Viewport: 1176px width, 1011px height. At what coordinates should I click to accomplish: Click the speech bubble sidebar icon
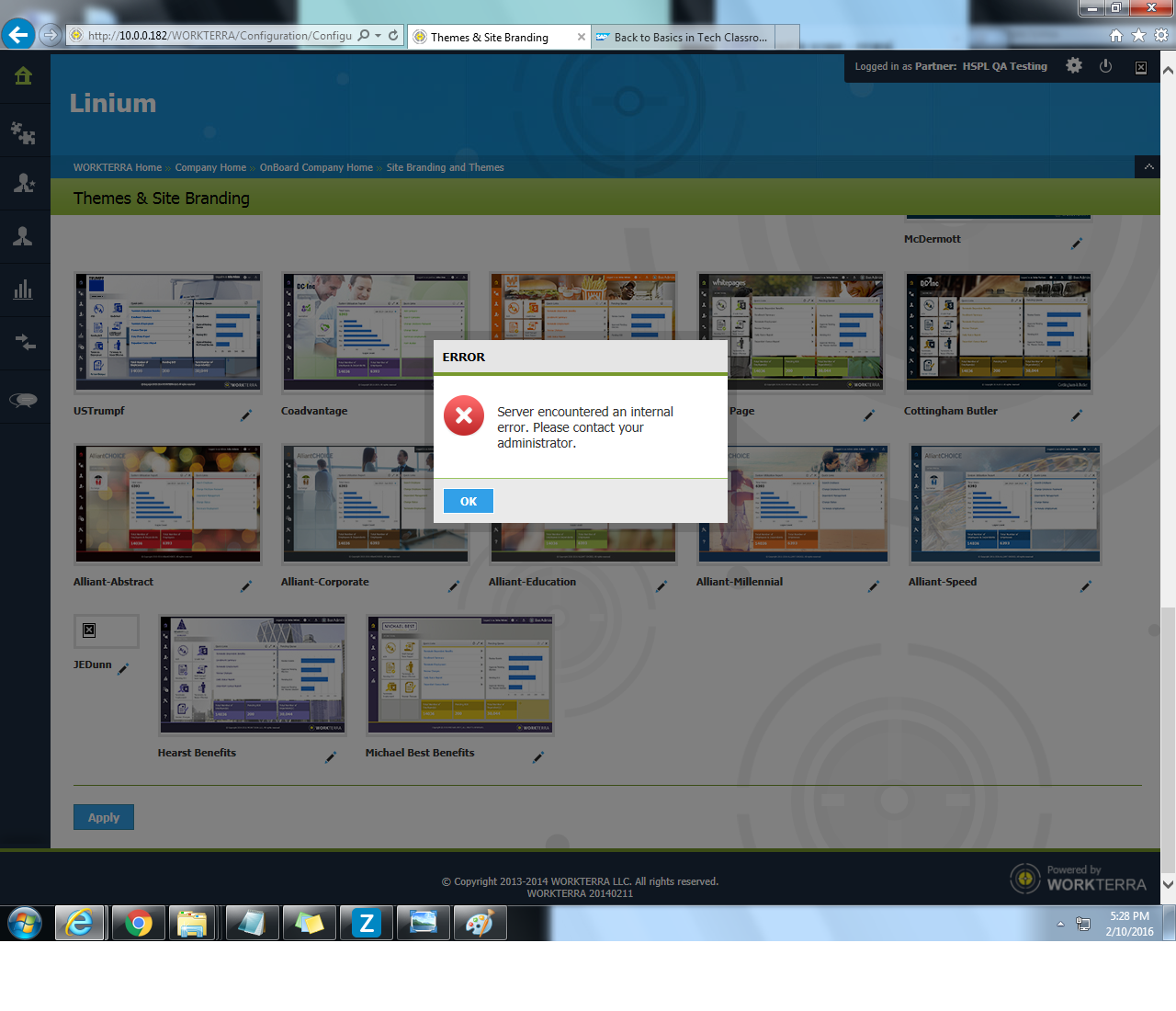click(x=24, y=399)
